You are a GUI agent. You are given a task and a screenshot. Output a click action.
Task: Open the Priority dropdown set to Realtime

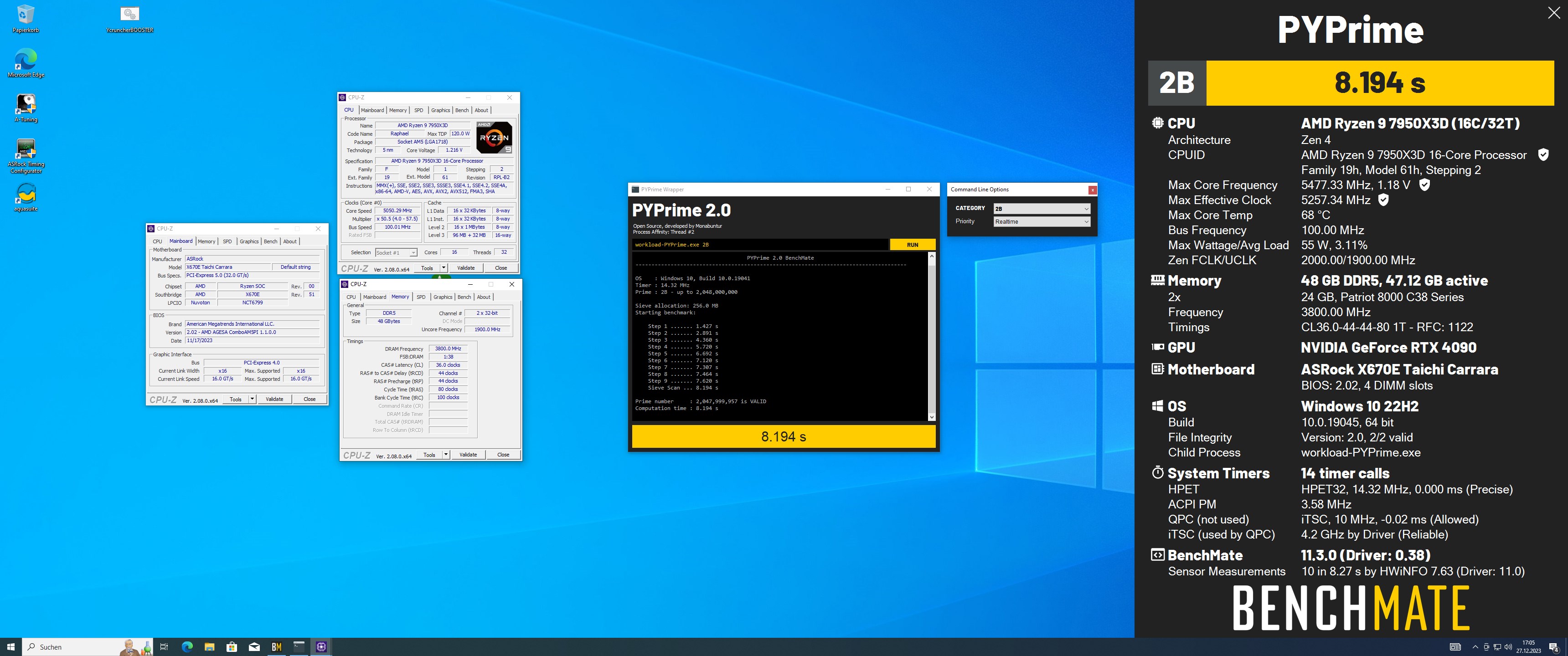pos(1042,221)
